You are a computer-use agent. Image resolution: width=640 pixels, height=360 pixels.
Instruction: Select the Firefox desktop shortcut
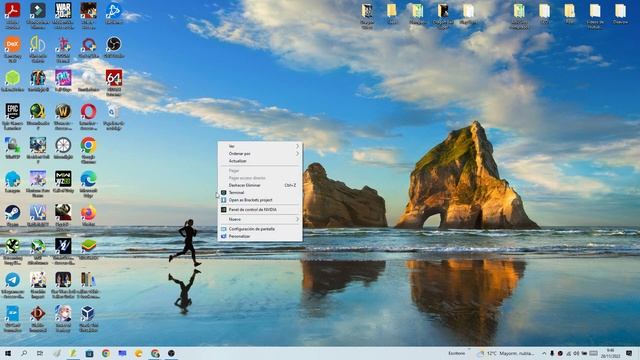coord(89,213)
